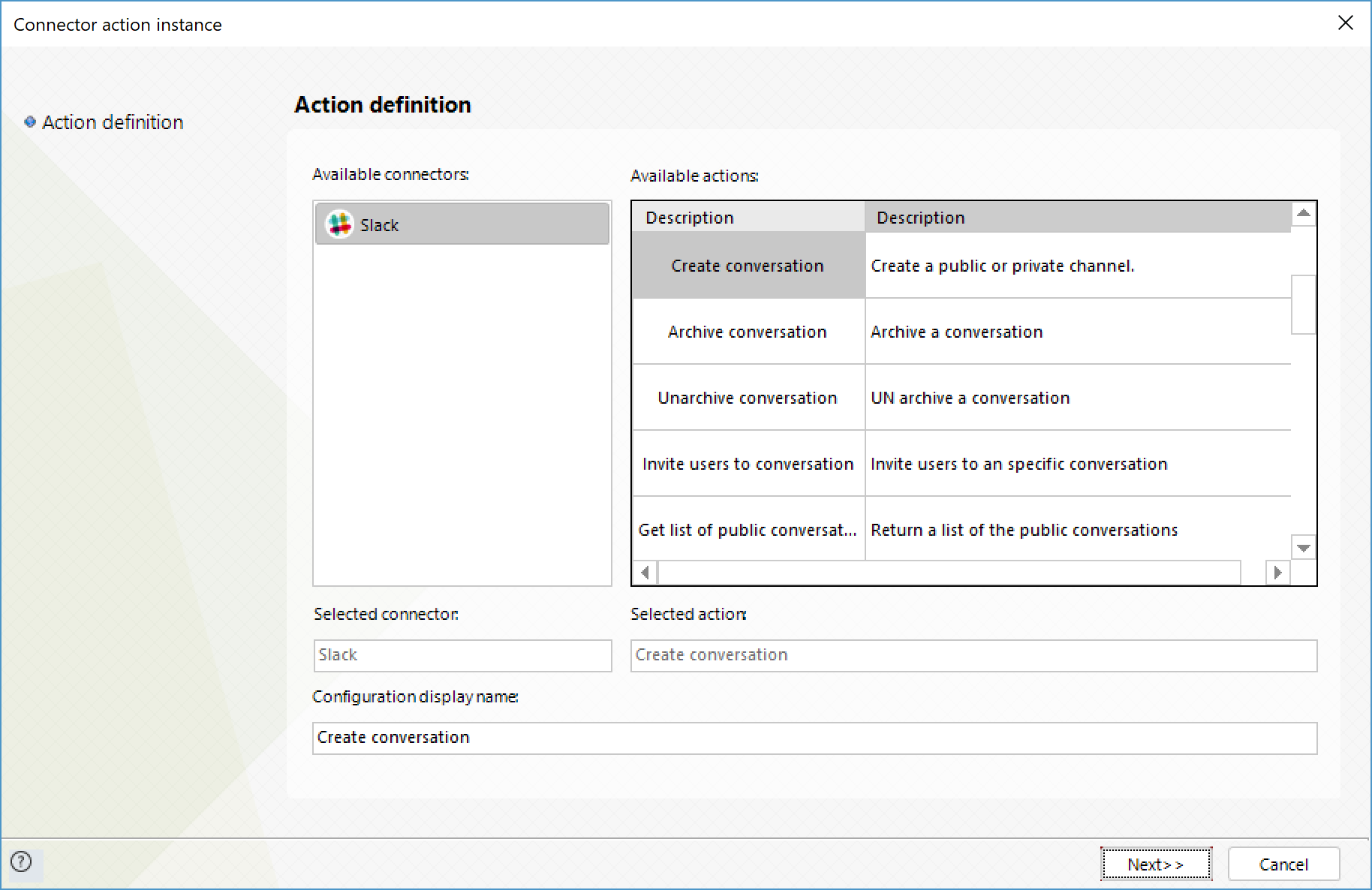
Task: Click the Selected connector field
Action: click(462, 655)
